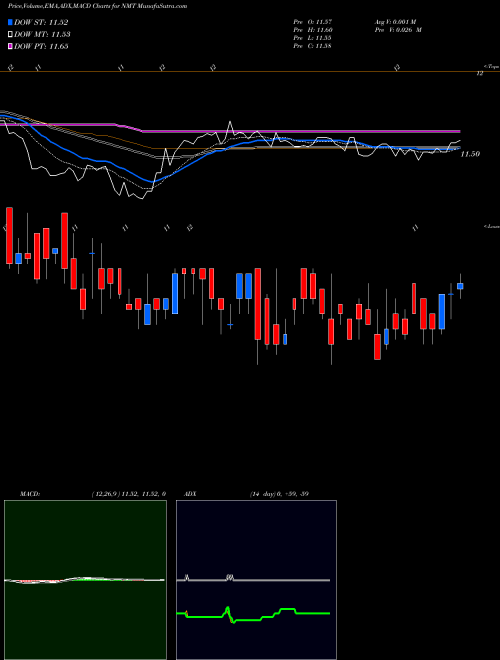Click the 'Pre L: 11.55' low value
This screenshot has width=500, height=660.
(x=313, y=37)
